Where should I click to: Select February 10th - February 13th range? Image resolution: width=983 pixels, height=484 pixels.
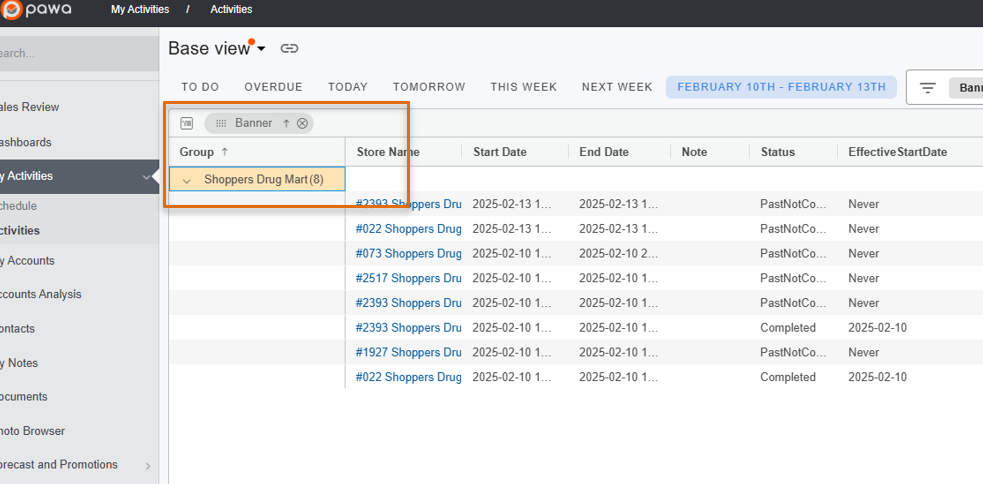click(x=782, y=87)
